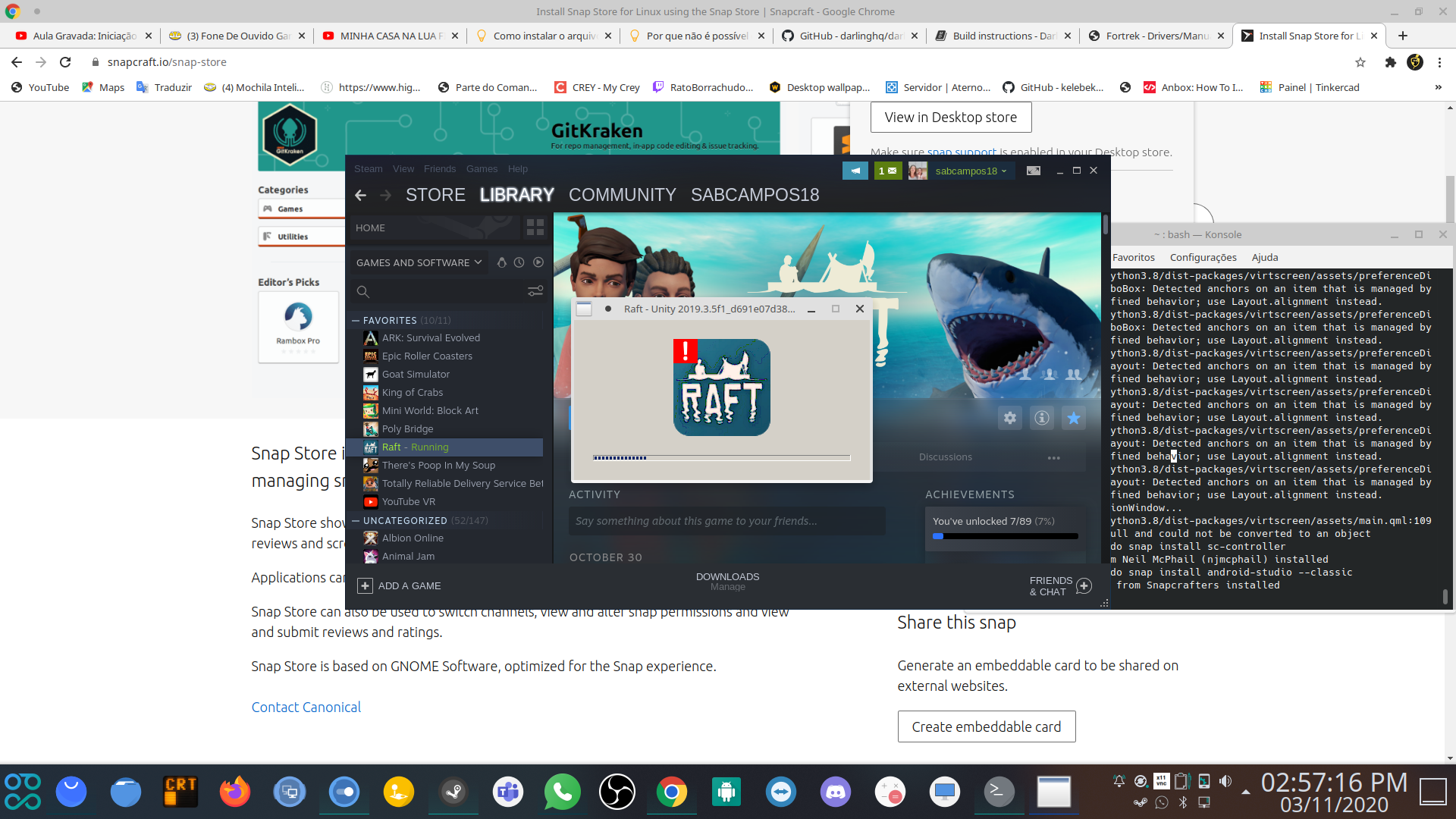Open OBS Studio from the taskbar
This screenshot has width=1456, height=819.
pos(617,792)
